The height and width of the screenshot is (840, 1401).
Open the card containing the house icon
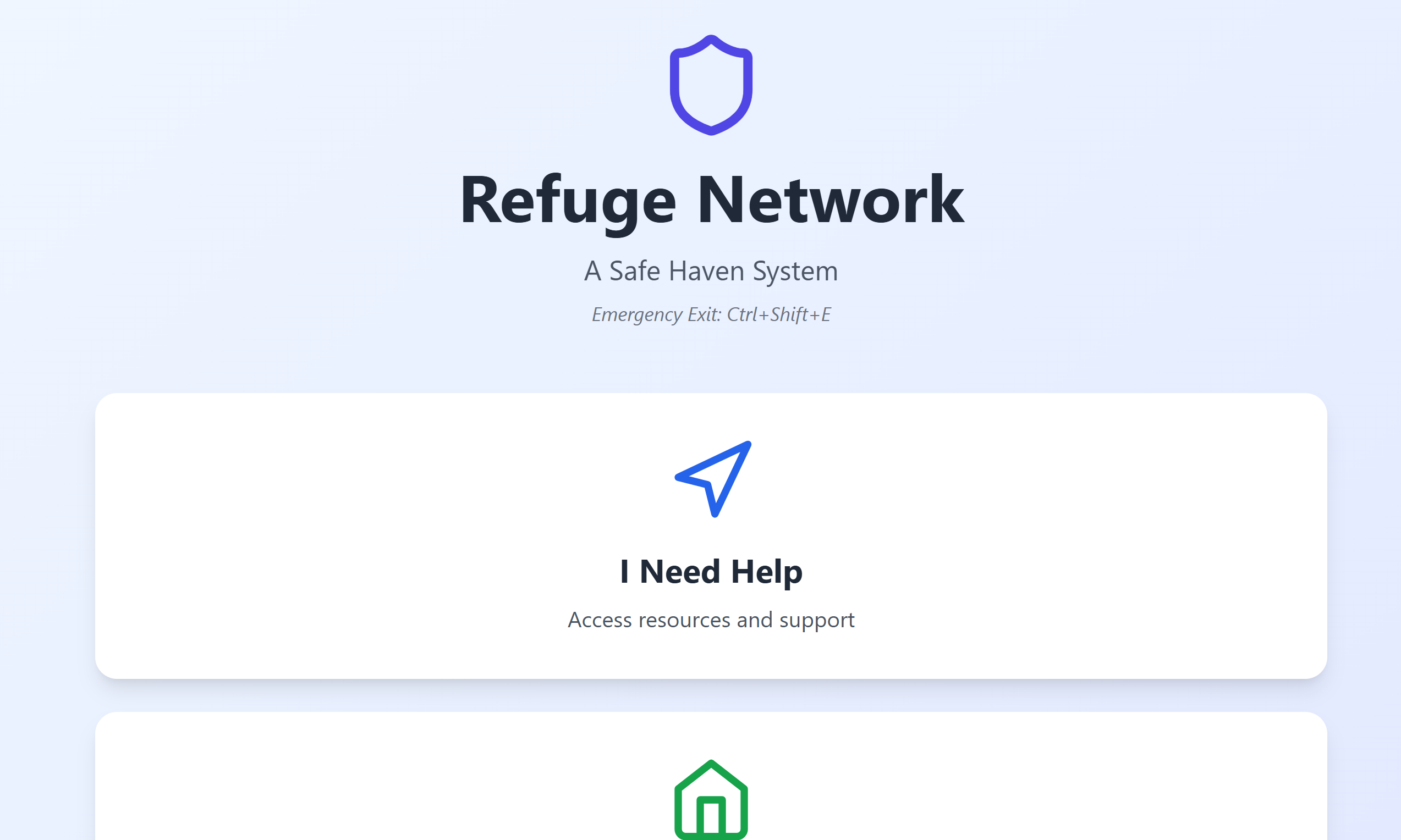coord(711,776)
